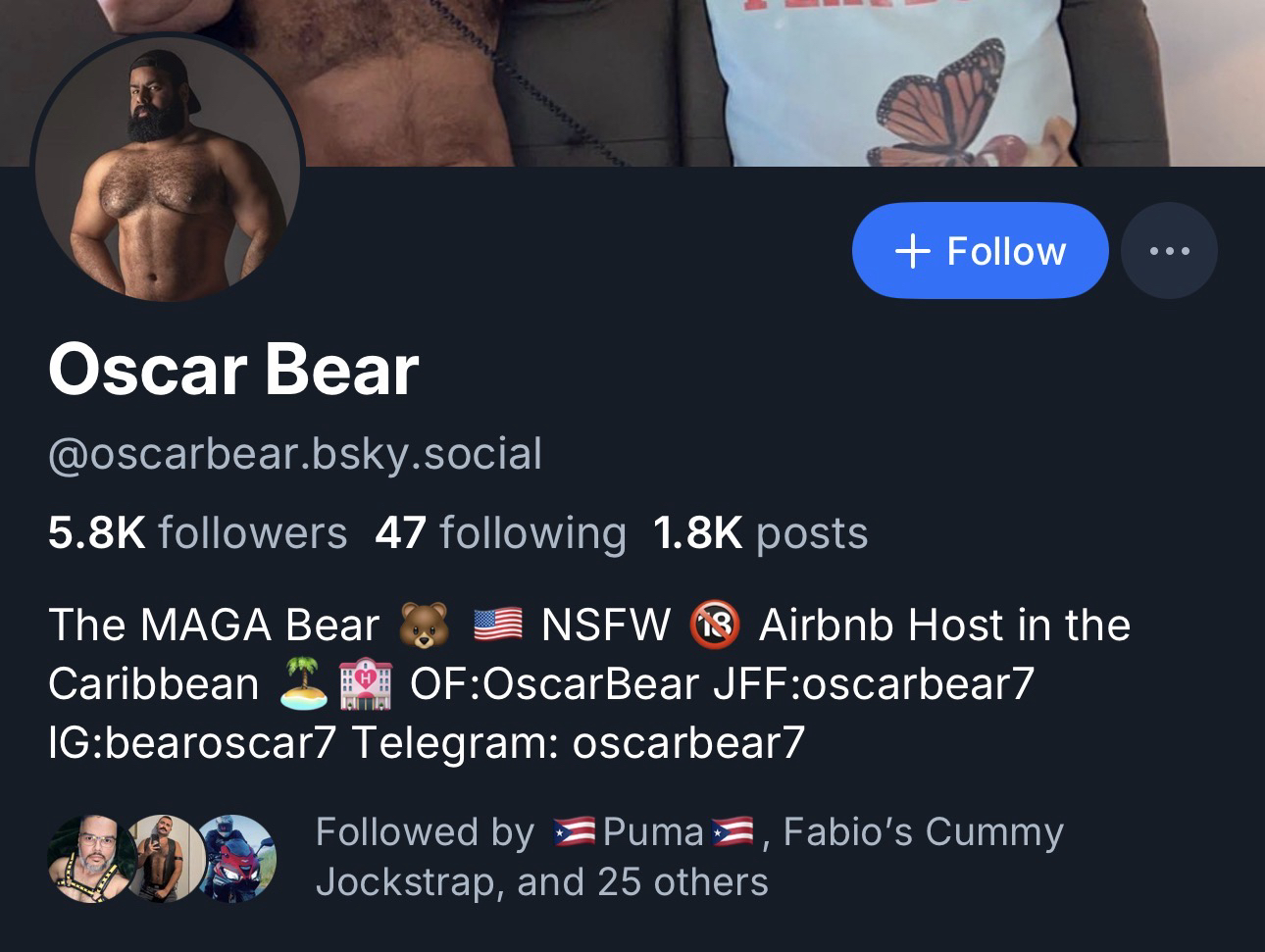Click the blue Follow button
This screenshot has height=952, width=1265.
(980, 251)
